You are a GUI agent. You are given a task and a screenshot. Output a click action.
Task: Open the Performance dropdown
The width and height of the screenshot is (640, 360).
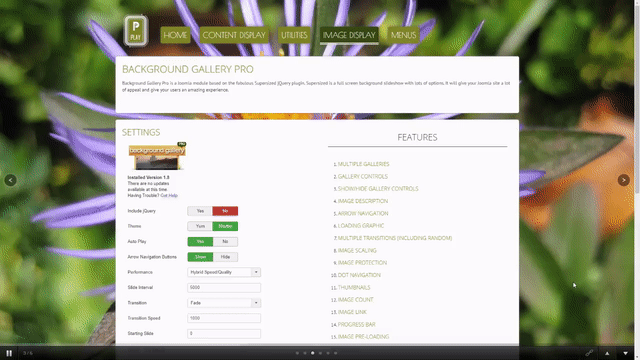pos(224,272)
